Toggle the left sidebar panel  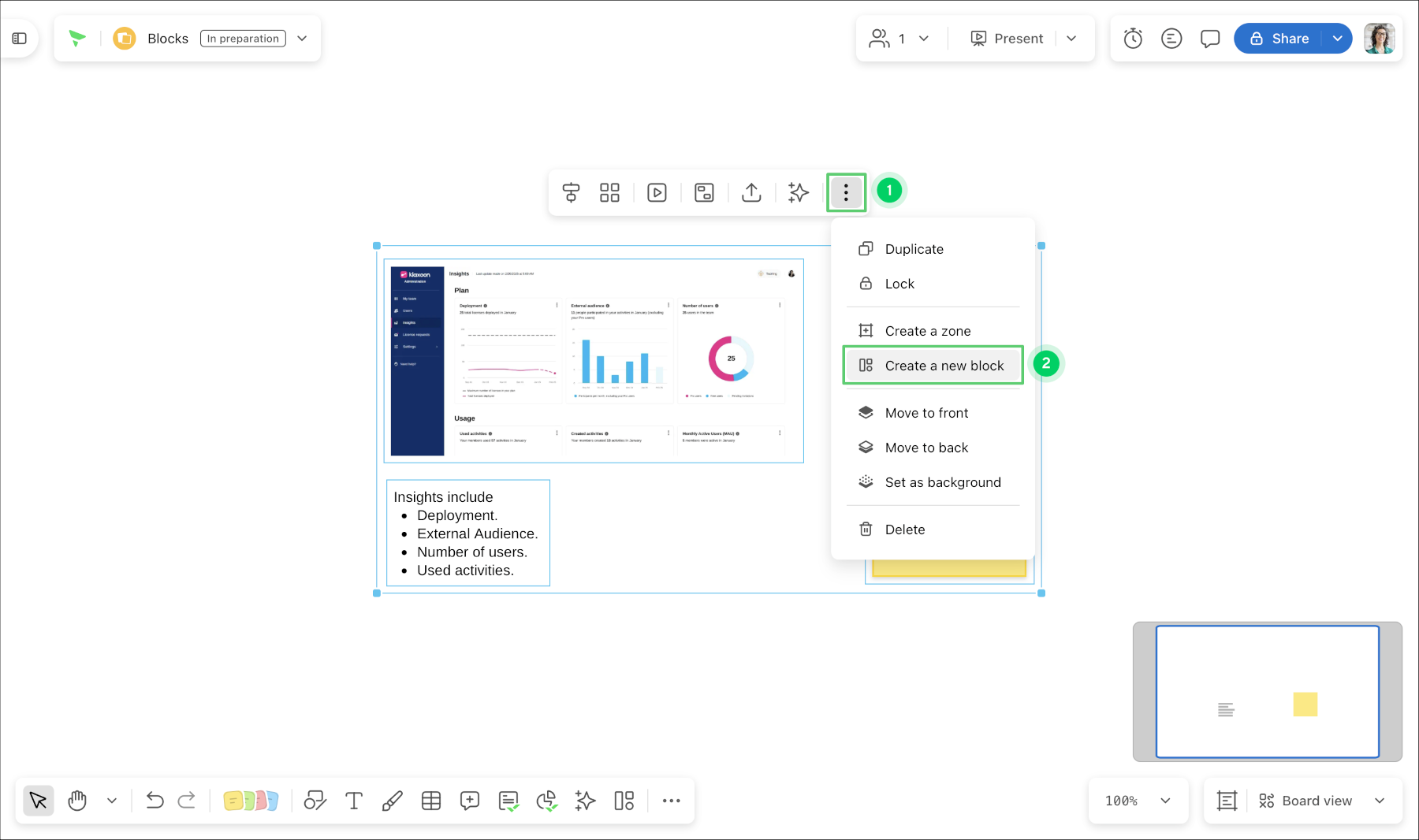tap(20, 38)
